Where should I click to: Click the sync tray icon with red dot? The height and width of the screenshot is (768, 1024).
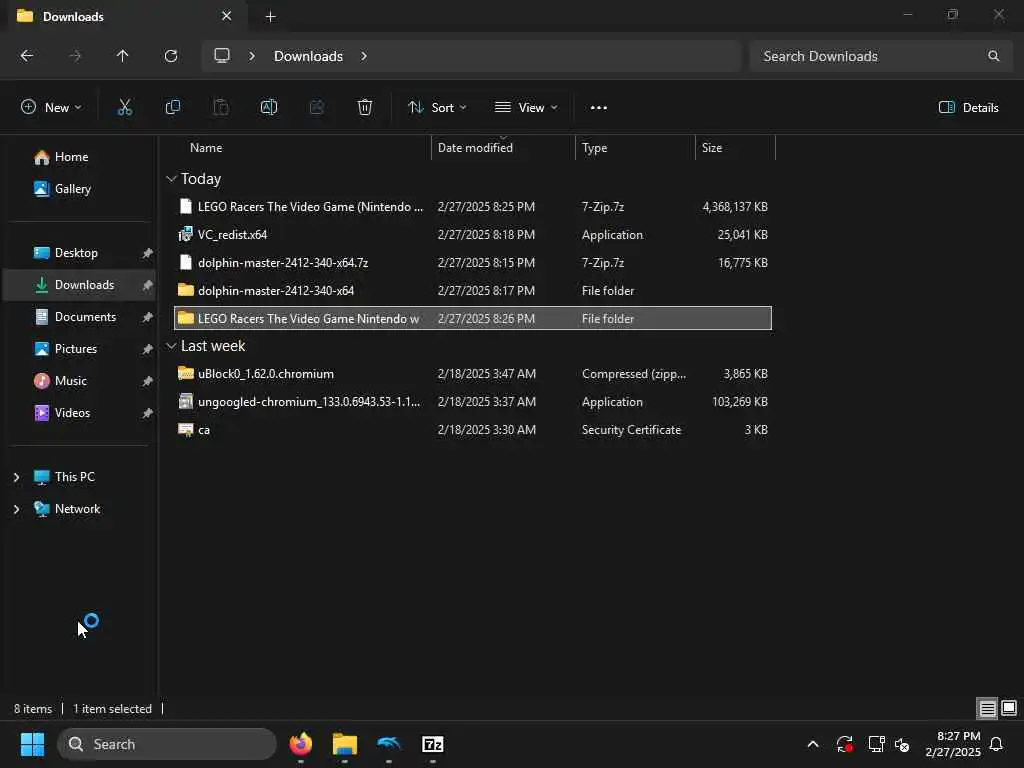pyautogui.click(x=844, y=744)
